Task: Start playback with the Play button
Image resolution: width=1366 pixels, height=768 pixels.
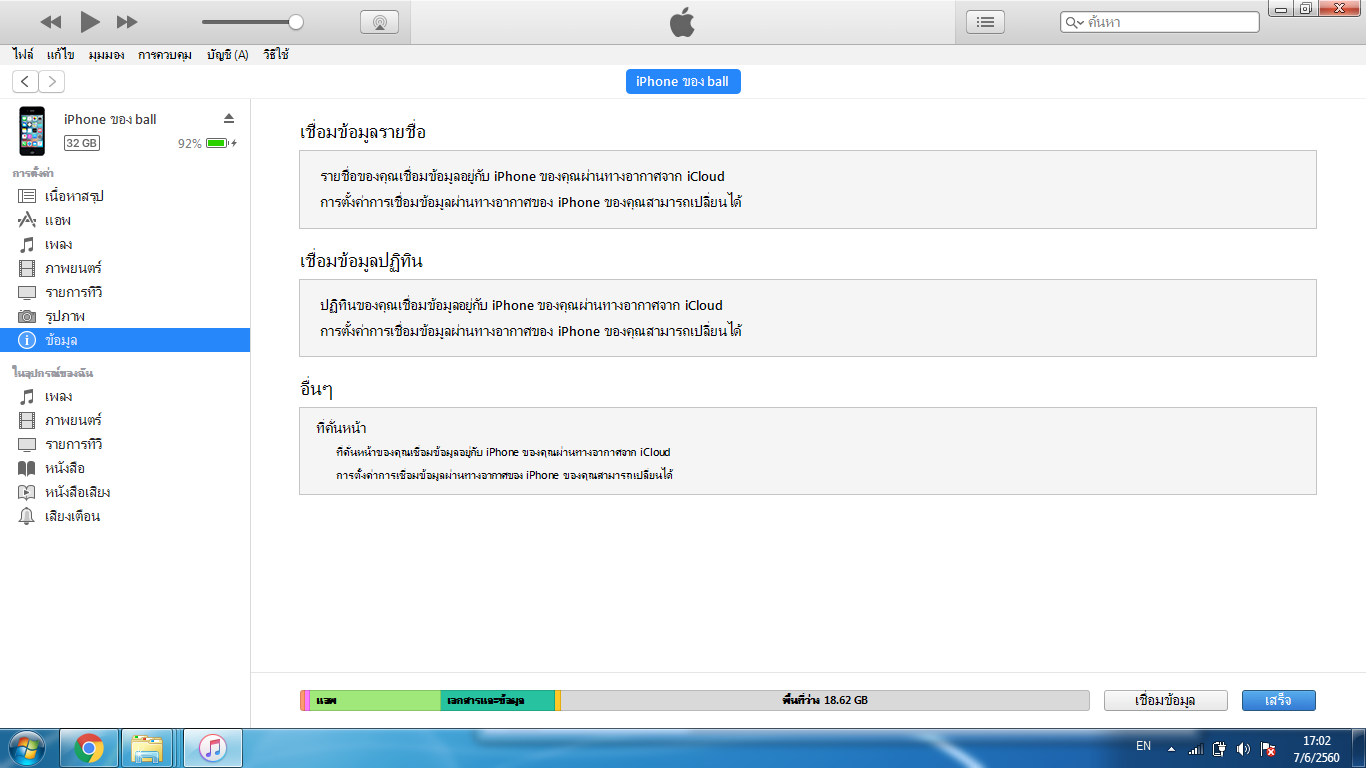Action: pyautogui.click(x=89, y=22)
